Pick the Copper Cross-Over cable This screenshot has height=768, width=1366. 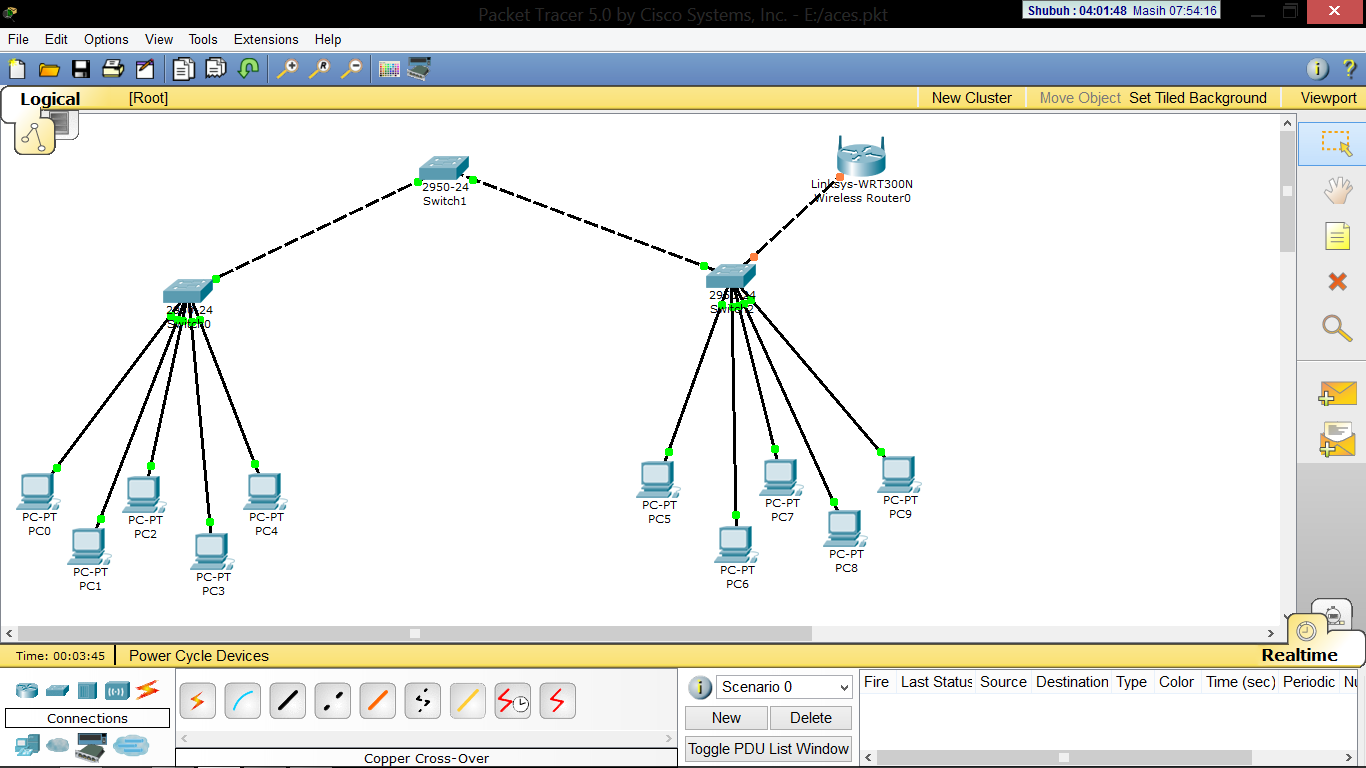(x=332, y=701)
